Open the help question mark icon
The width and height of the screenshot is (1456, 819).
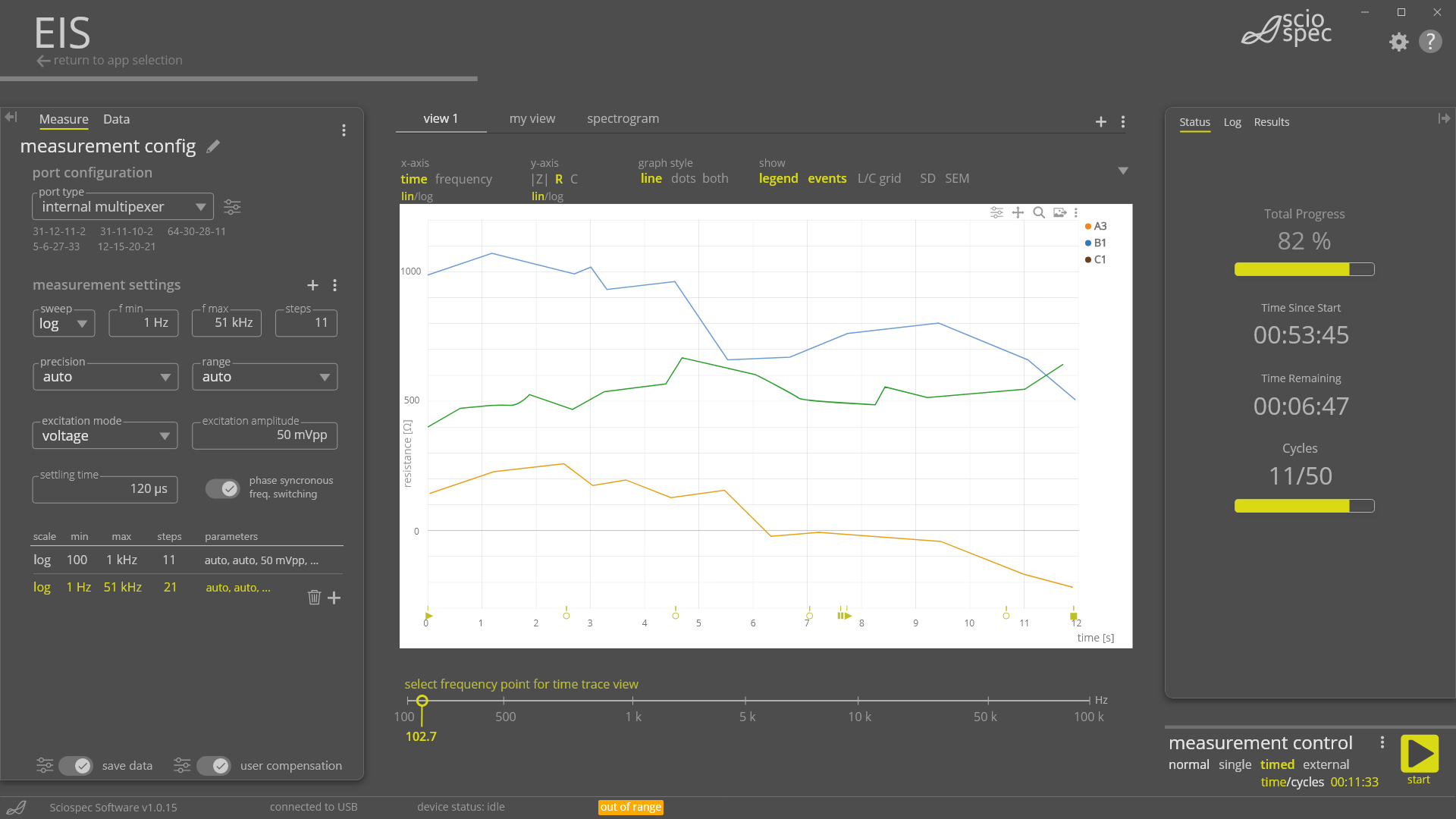tap(1430, 42)
